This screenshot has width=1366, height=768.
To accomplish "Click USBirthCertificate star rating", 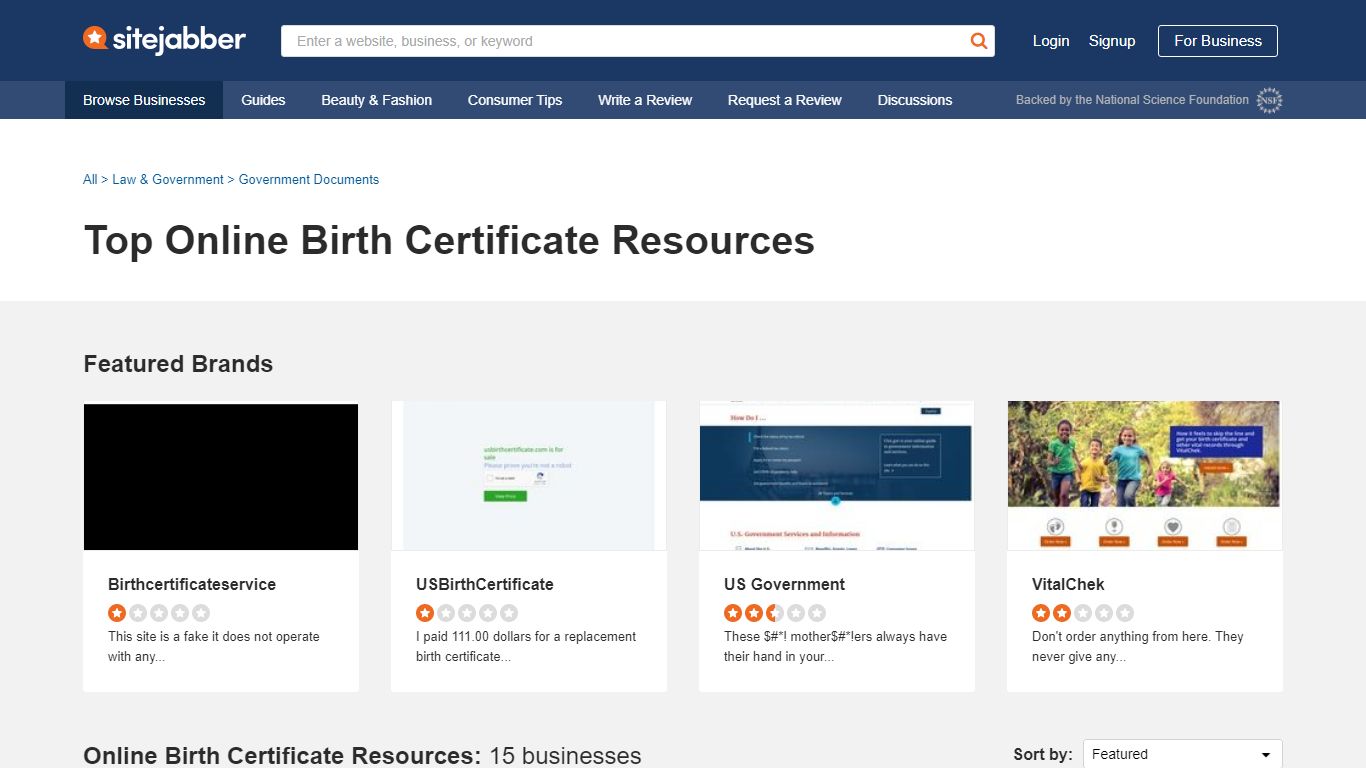I will (x=467, y=613).
